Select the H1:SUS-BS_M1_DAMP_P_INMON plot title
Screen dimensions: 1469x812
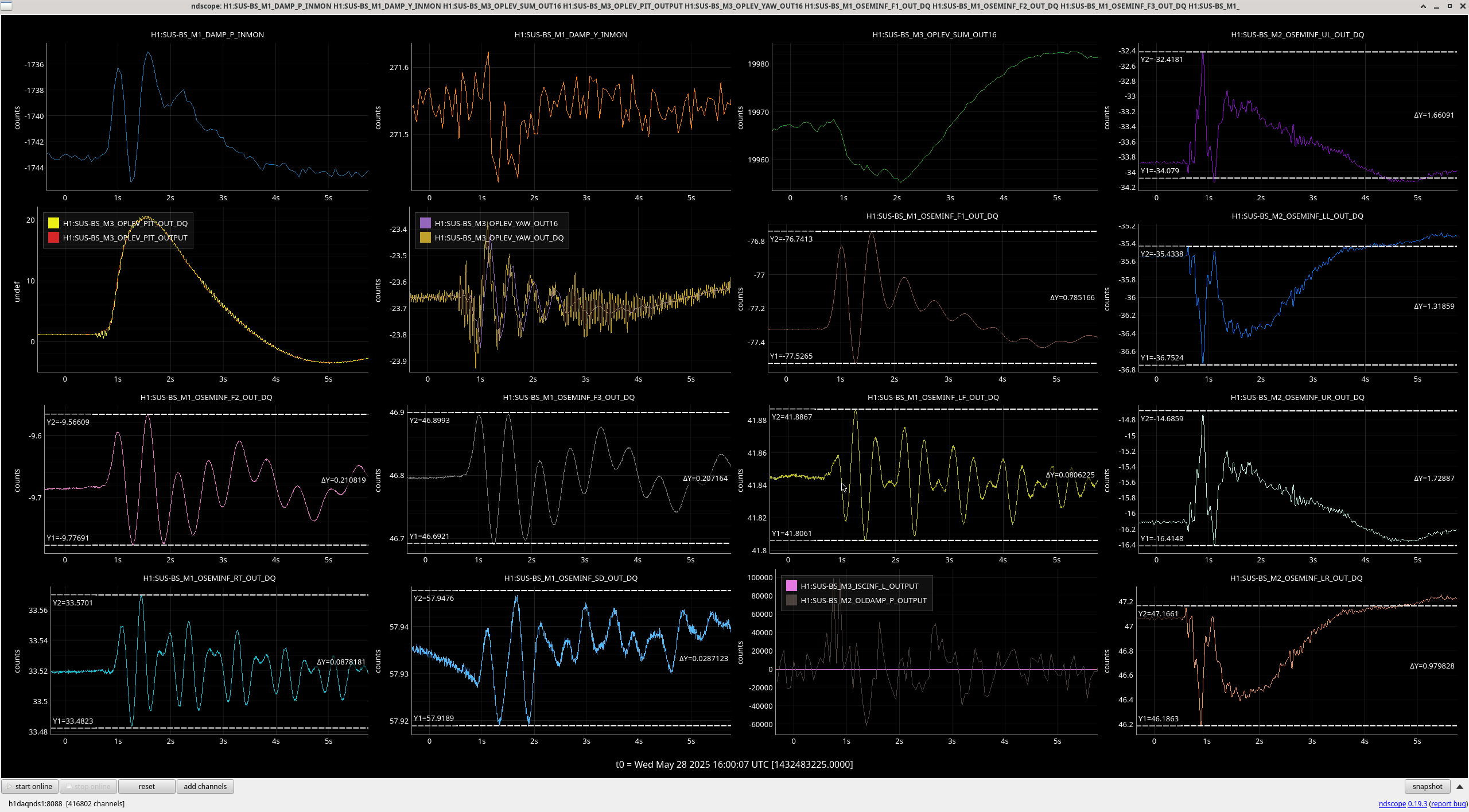[207, 34]
